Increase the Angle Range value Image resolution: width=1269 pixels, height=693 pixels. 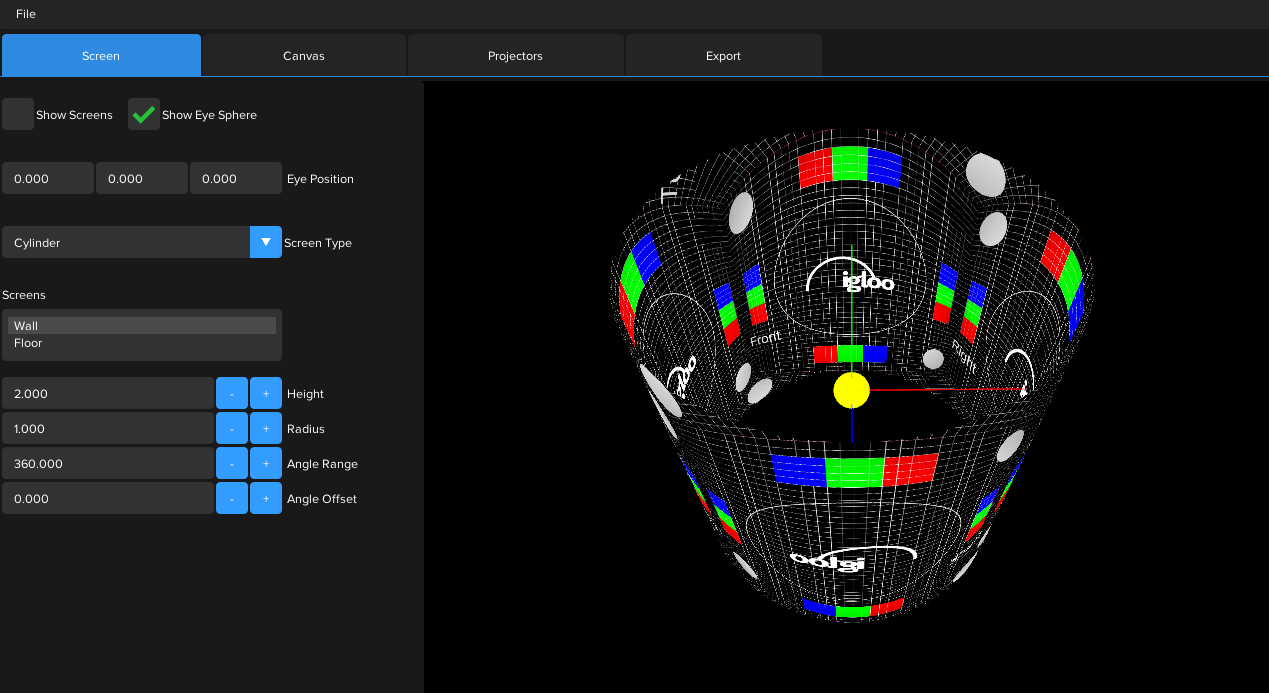266,464
